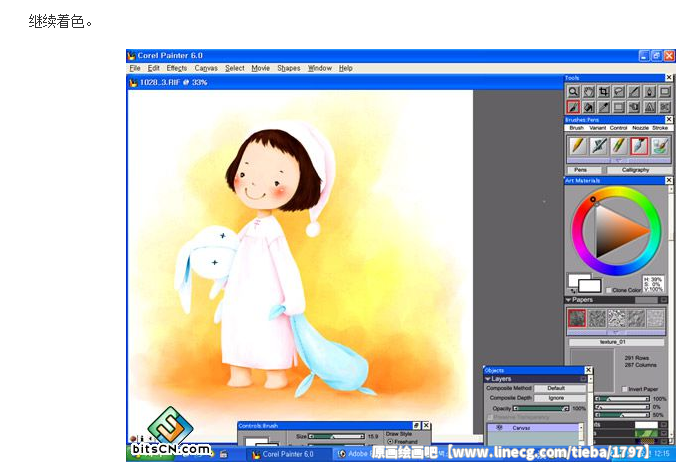
Task: Choose the Pencils brush icon
Action: 578,146
